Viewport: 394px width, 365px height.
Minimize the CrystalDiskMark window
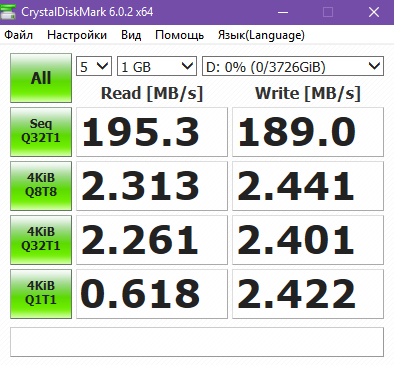pos(283,12)
